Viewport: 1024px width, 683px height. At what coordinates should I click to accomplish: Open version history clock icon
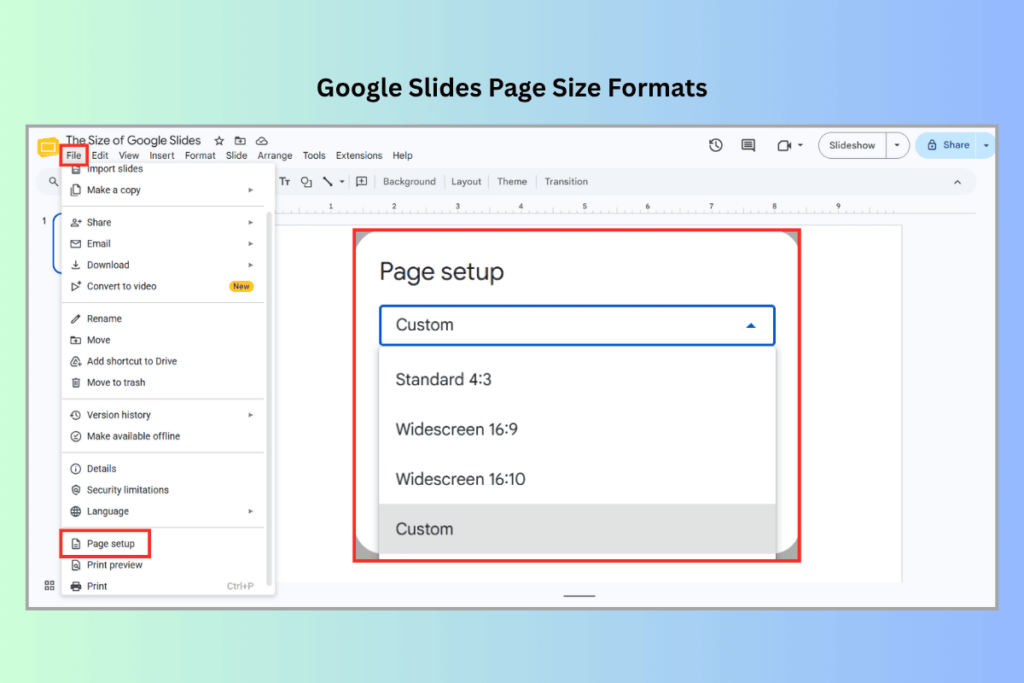click(716, 145)
